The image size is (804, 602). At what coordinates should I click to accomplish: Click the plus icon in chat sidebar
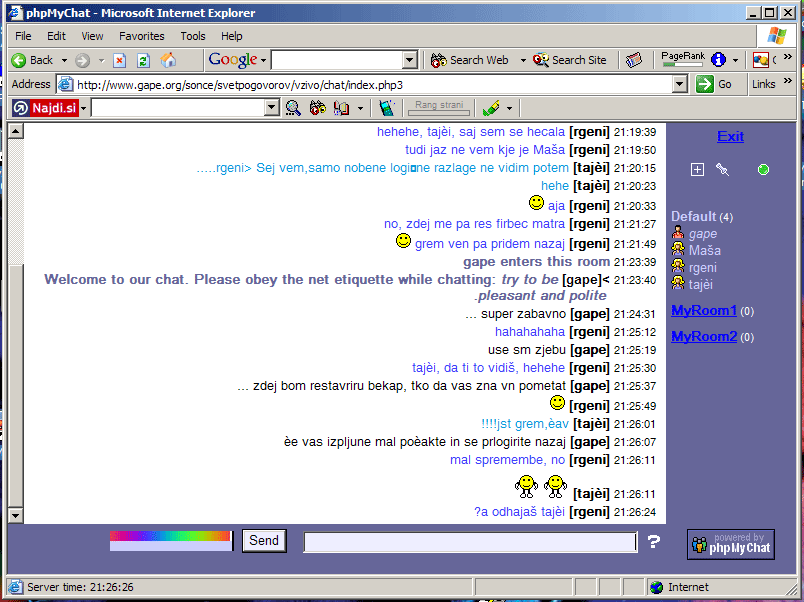point(697,170)
